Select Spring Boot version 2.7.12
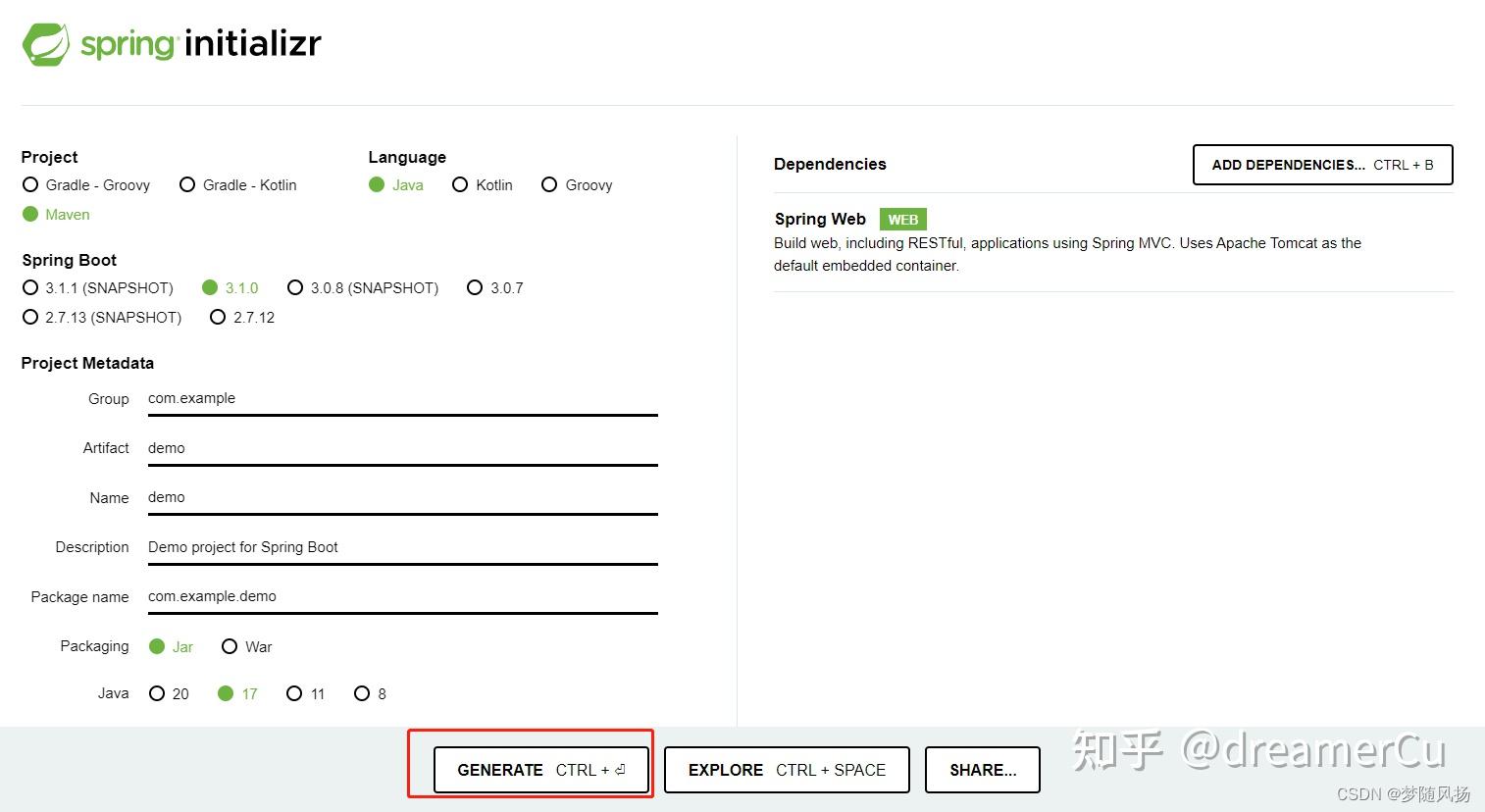The height and width of the screenshot is (812, 1485). [x=218, y=317]
